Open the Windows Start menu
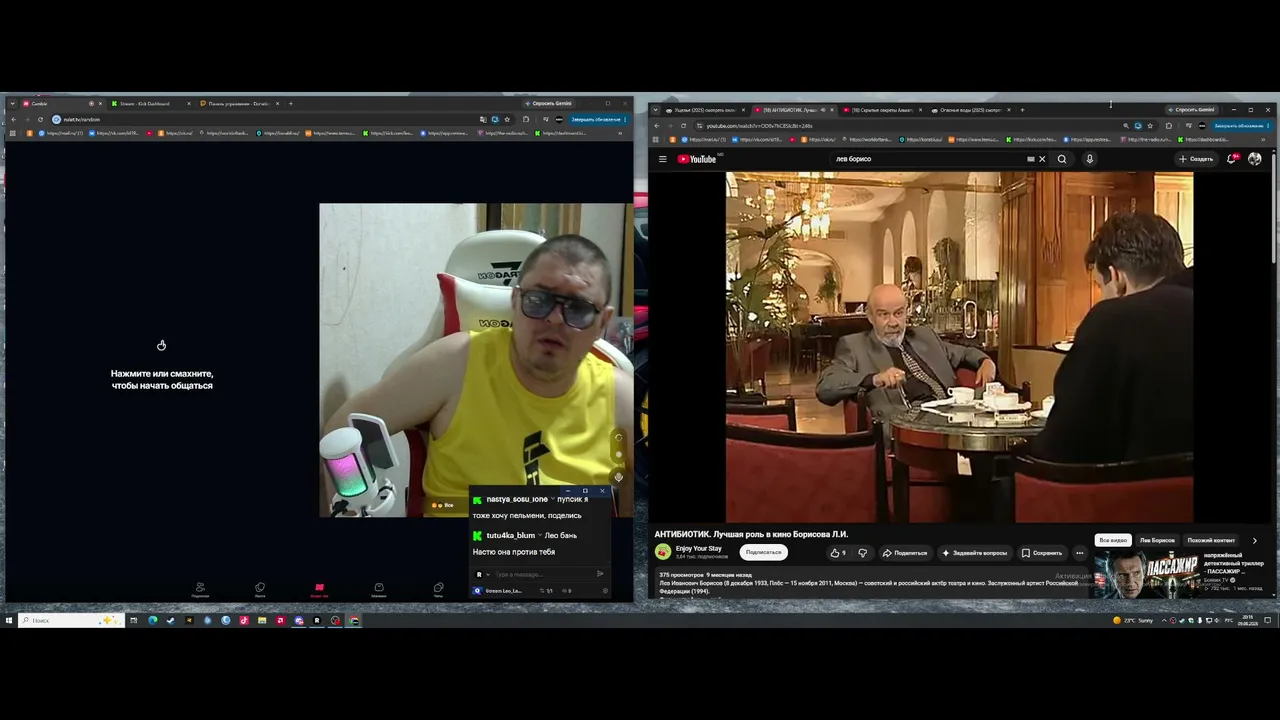 point(9,620)
